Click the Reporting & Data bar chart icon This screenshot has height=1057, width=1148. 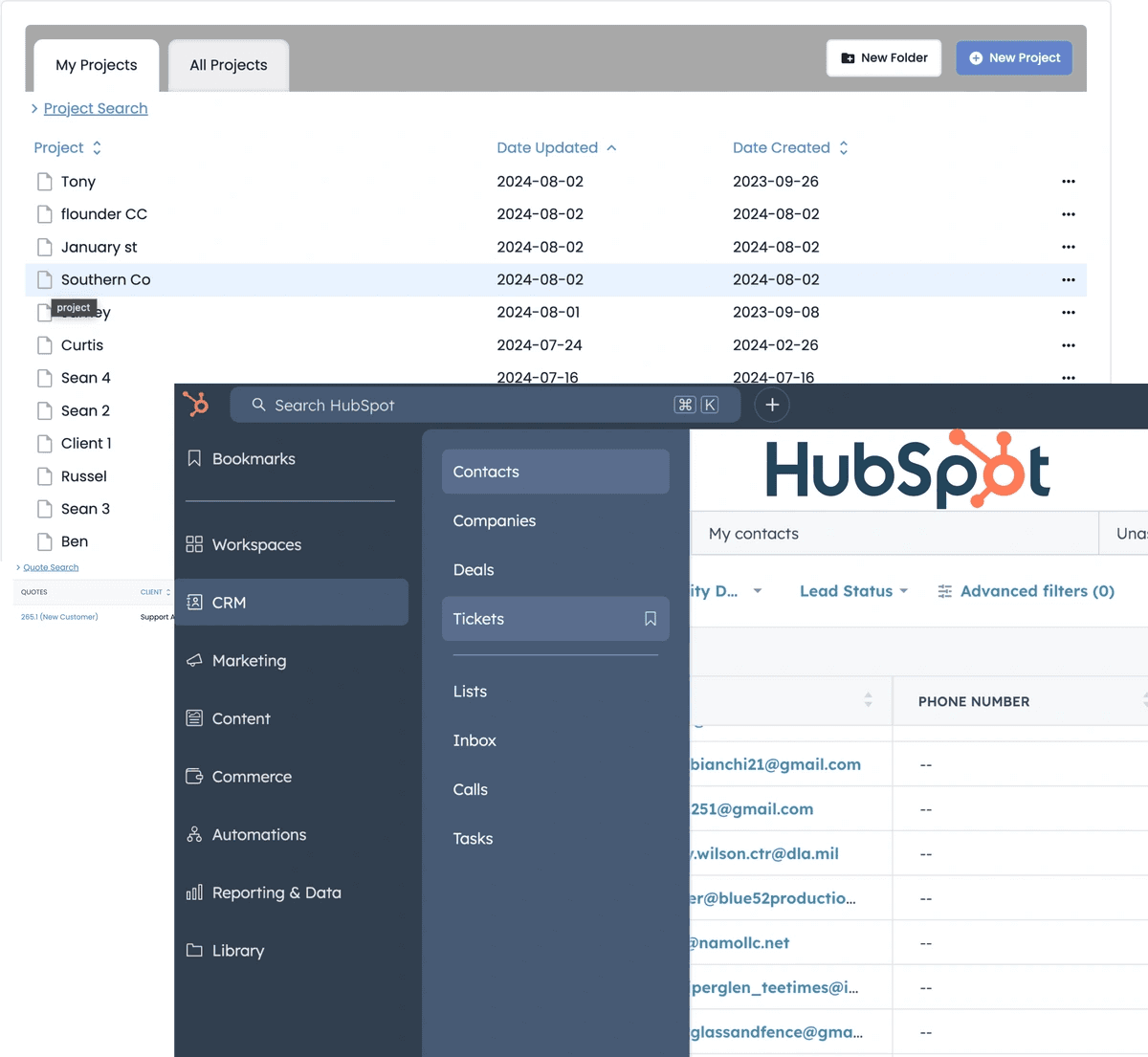click(194, 892)
